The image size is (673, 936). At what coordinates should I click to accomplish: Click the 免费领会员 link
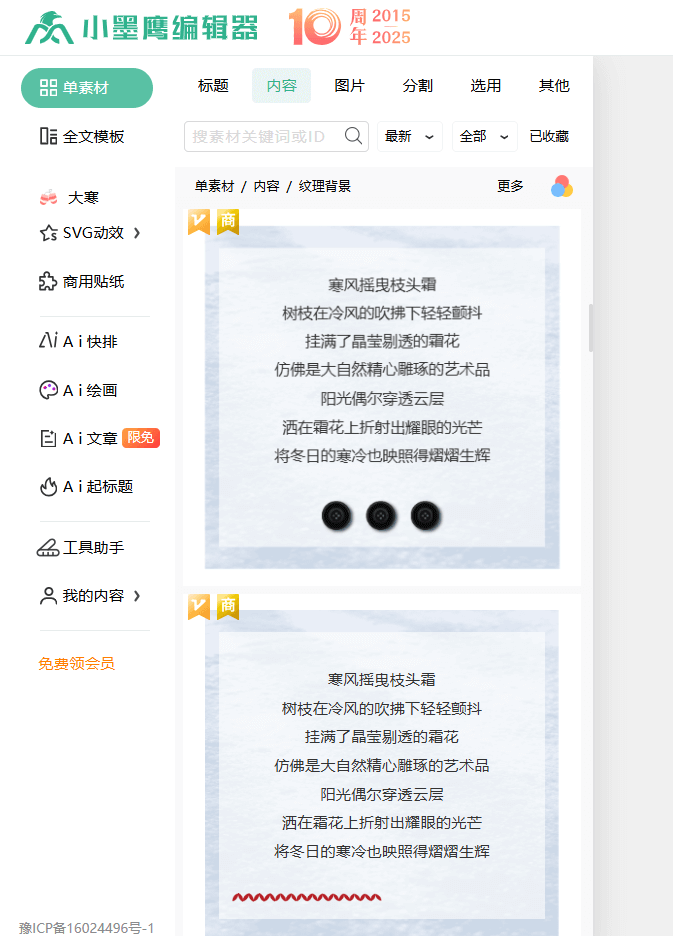tap(76, 663)
